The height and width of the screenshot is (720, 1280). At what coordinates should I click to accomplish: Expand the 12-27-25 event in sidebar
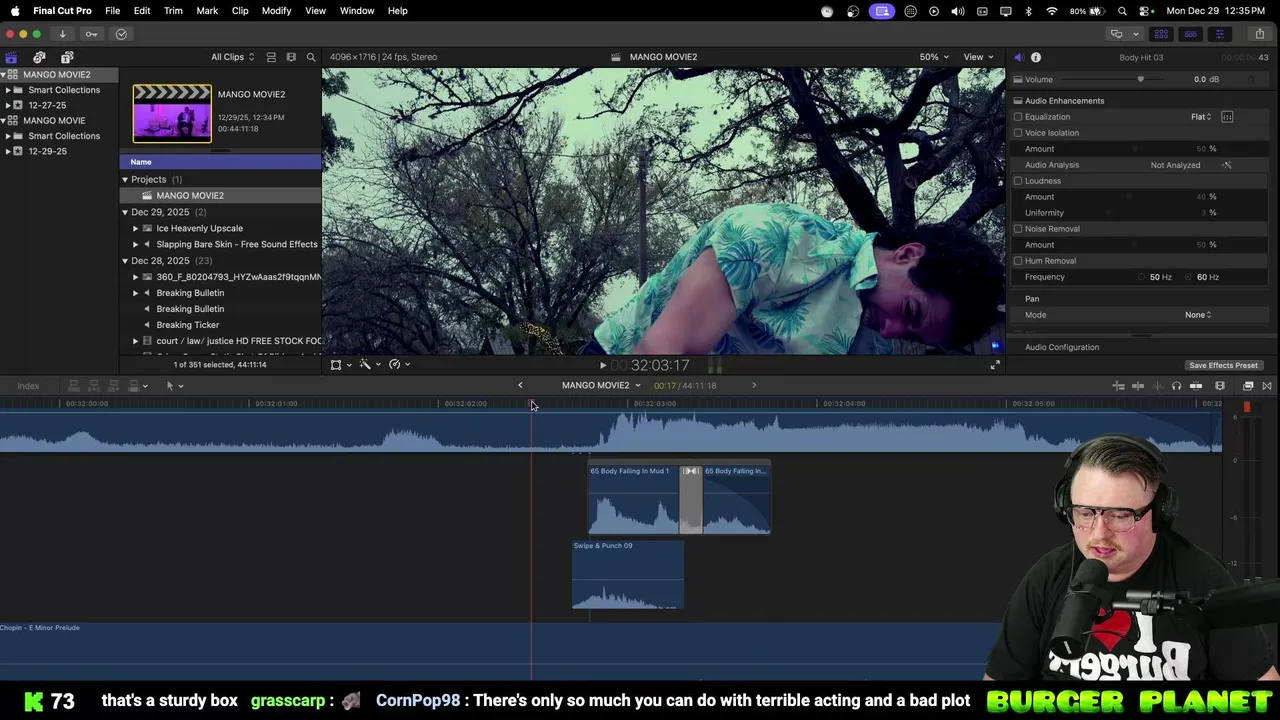click(8, 105)
